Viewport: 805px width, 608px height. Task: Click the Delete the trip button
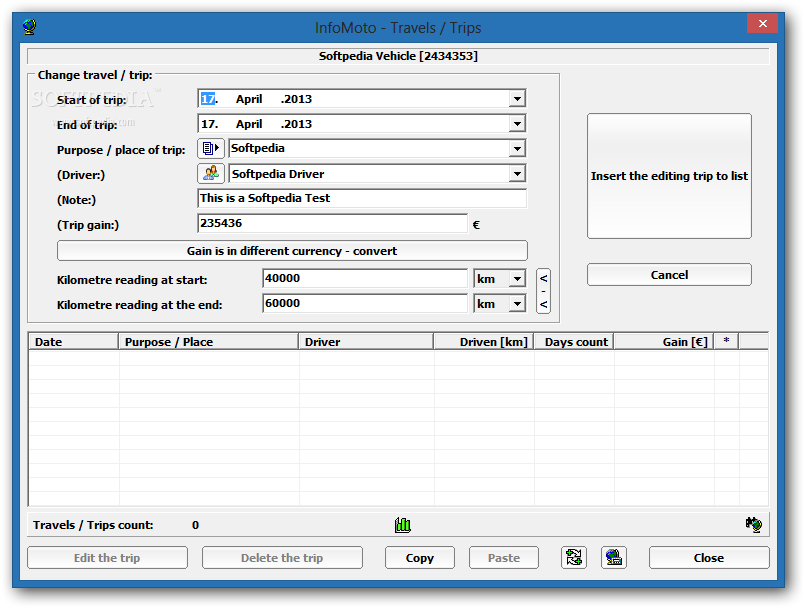[282, 558]
